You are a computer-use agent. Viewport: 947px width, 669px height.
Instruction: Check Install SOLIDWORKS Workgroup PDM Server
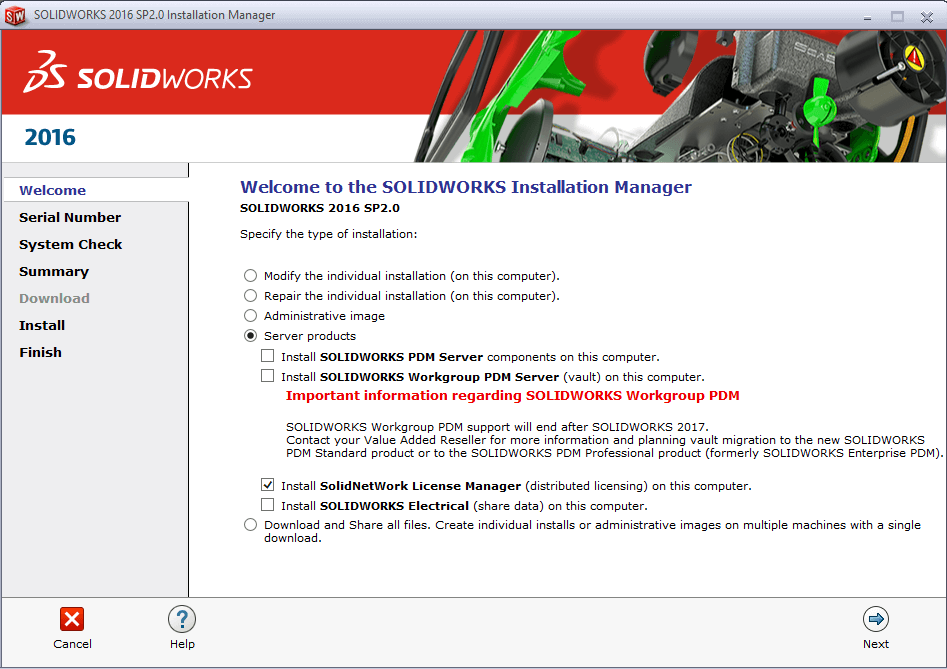[x=268, y=376]
